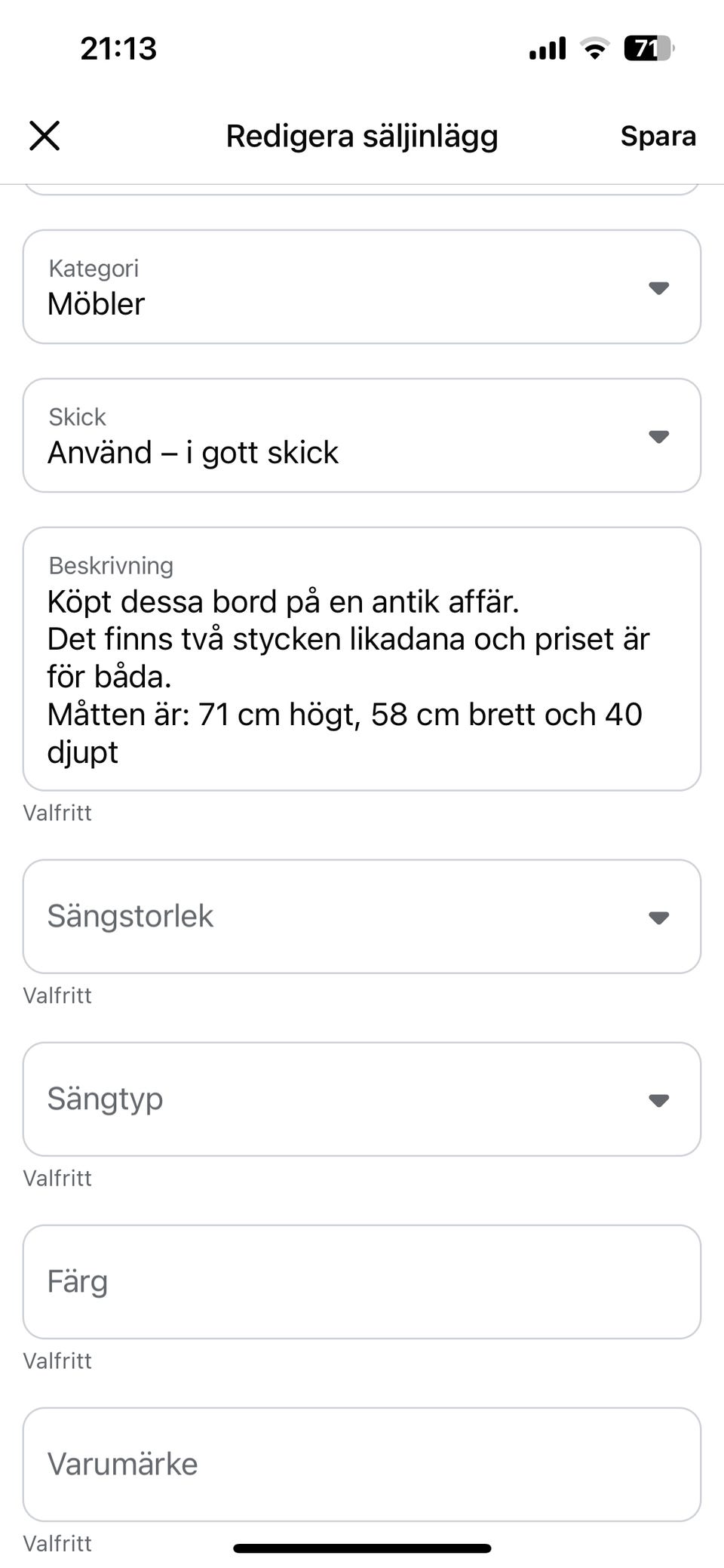The width and height of the screenshot is (724, 1568).
Task: Tap the Wi-Fi icon in status bar
Action: (594, 49)
